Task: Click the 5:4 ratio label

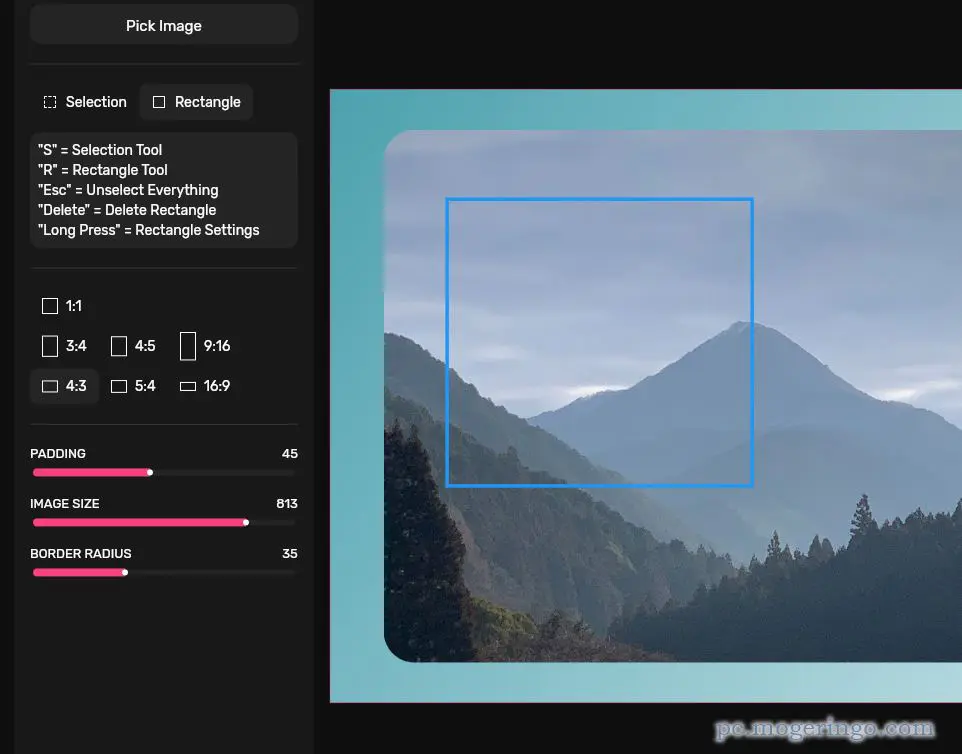Action: pos(145,386)
